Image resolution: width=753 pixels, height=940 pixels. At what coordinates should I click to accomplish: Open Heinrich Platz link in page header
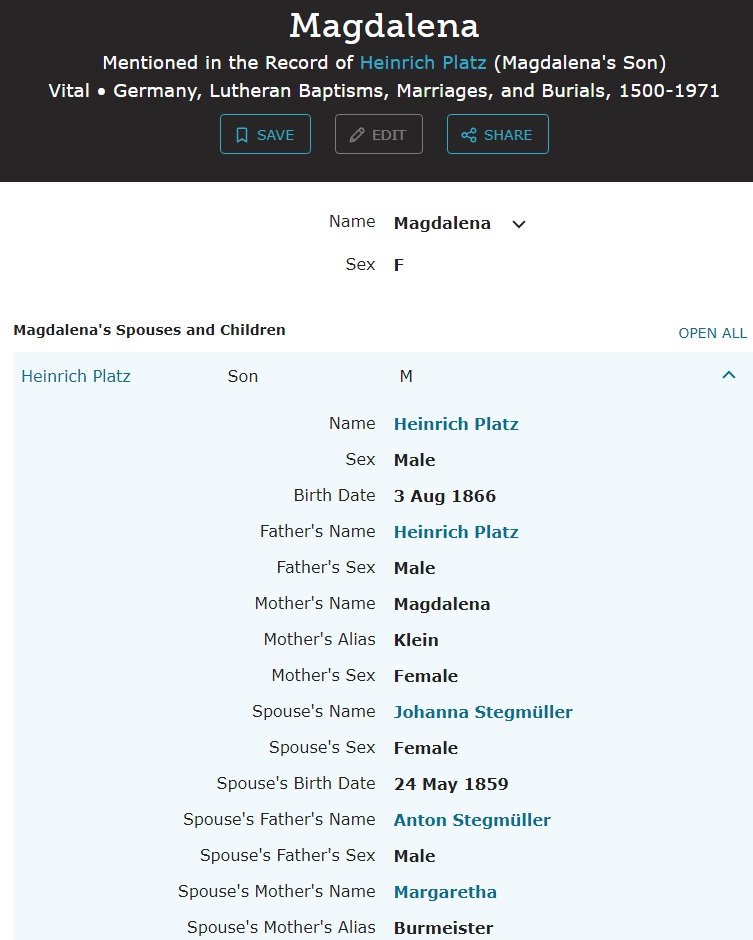424,63
